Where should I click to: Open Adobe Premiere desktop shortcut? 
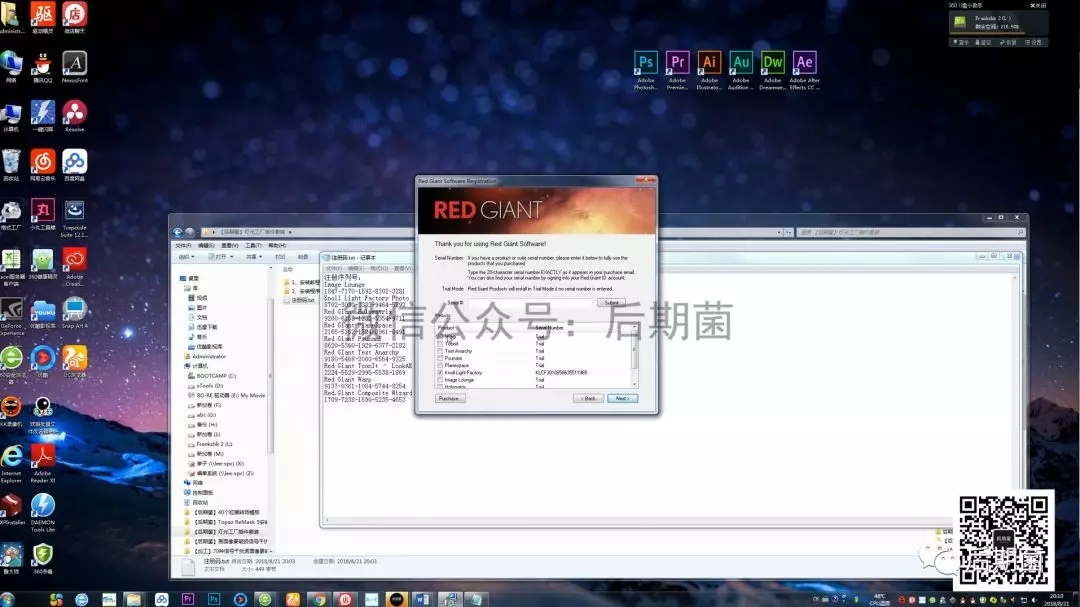tap(677, 70)
